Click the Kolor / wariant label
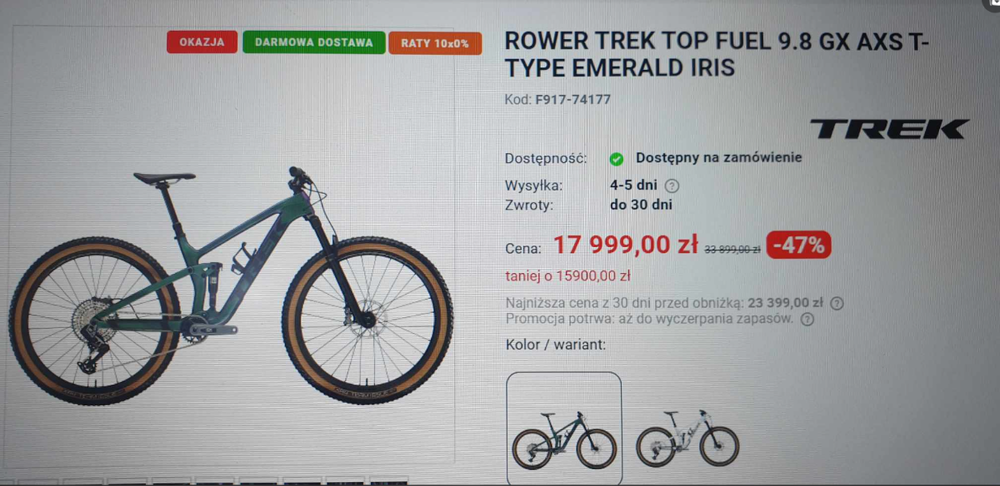This screenshot has height=486, width=1000. click(555, 345)
